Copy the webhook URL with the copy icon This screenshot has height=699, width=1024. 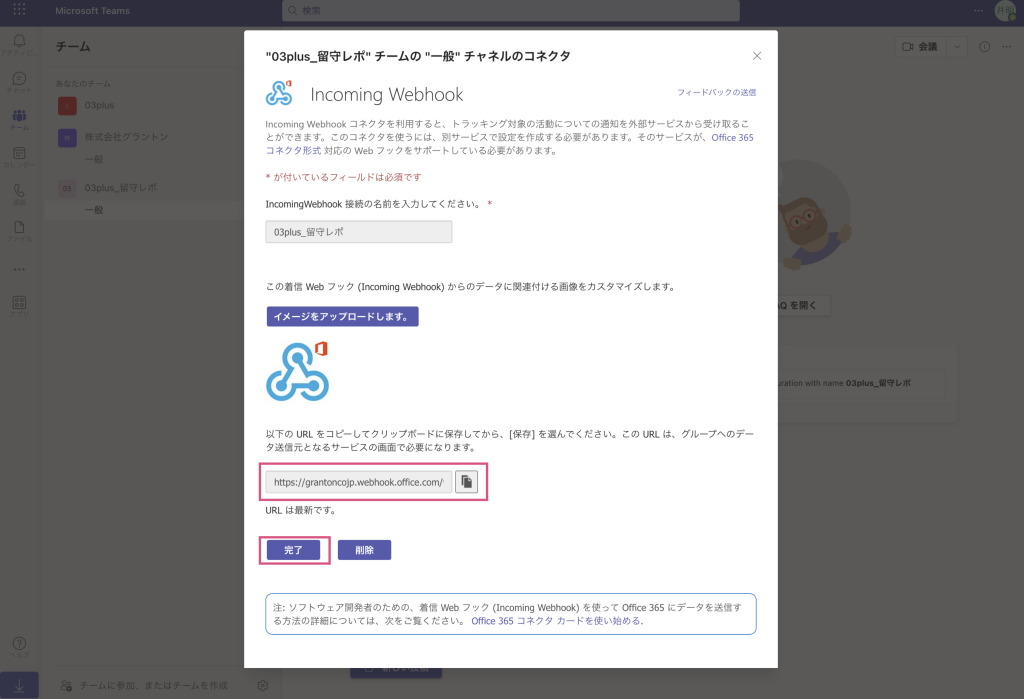pyautogui.click(x=467, y=482)
